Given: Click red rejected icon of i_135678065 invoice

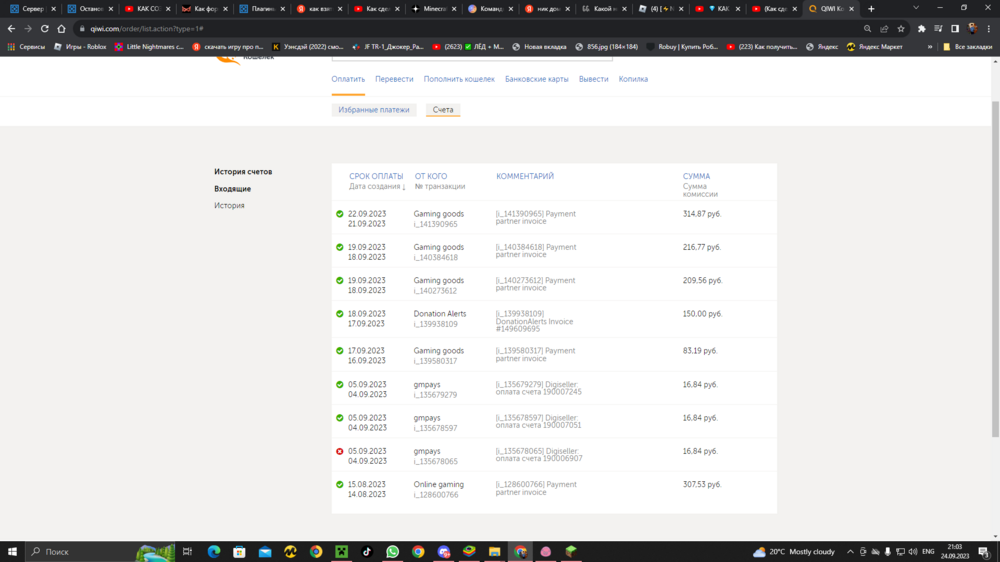Looking at the screenshot, I should point(339,452).
